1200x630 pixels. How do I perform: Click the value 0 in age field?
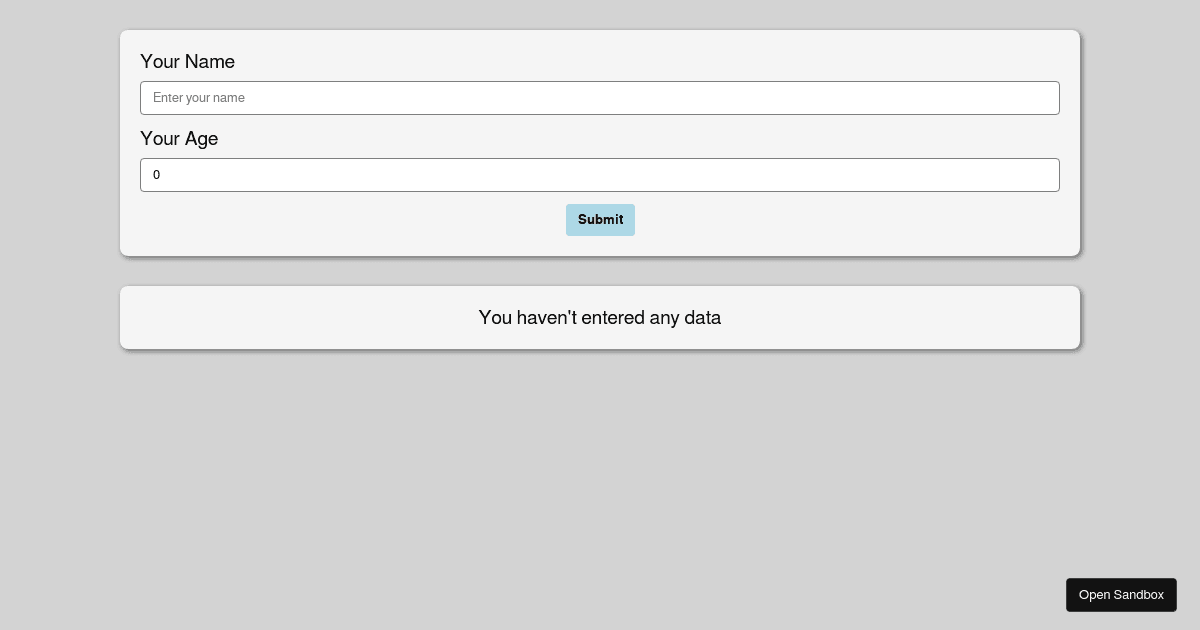[157, 175]
